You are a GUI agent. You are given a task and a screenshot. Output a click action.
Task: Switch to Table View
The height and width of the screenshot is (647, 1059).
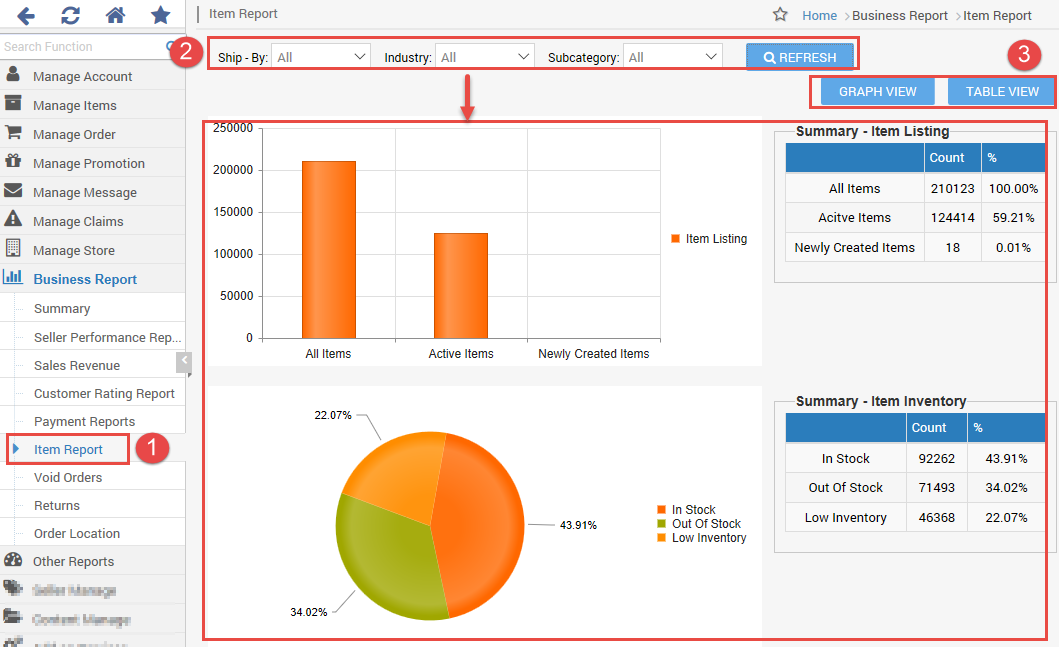pos(1002,92)
